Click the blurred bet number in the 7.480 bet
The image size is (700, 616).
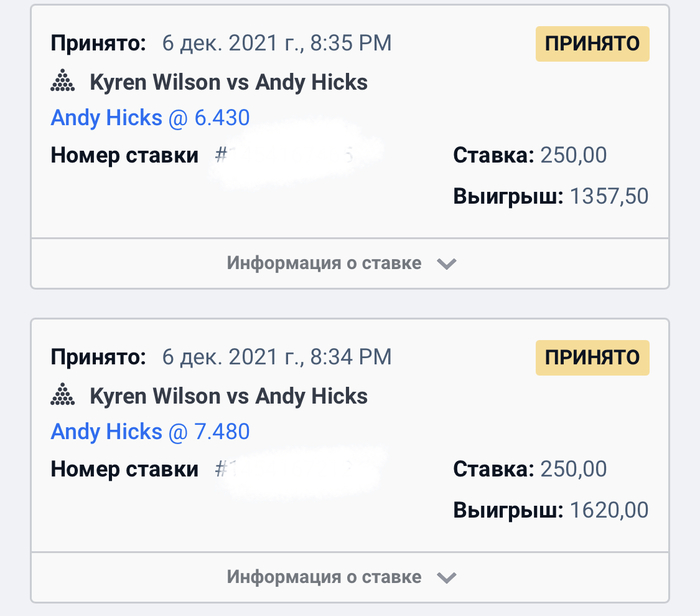click(x=290, y=470)
